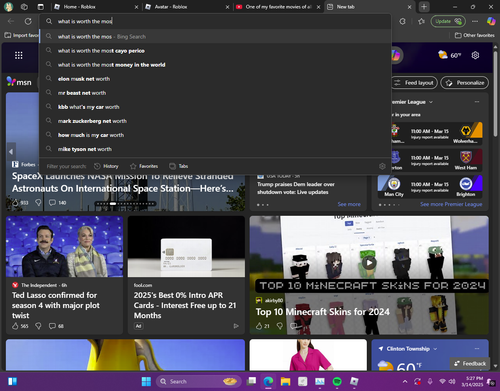
Task: Click in the address bar input
Action: [215, 21]
